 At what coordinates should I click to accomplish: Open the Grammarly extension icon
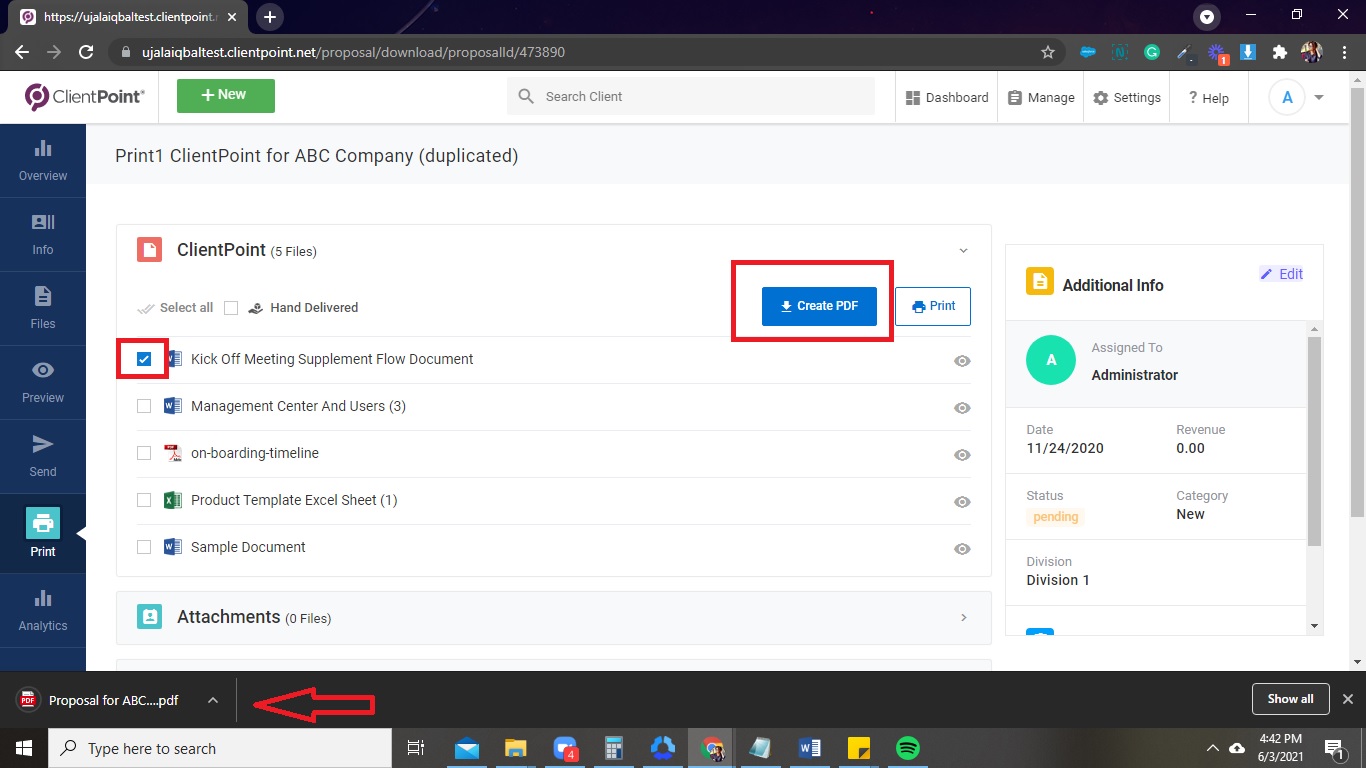pyautogui.click(x=1152, y=52)
